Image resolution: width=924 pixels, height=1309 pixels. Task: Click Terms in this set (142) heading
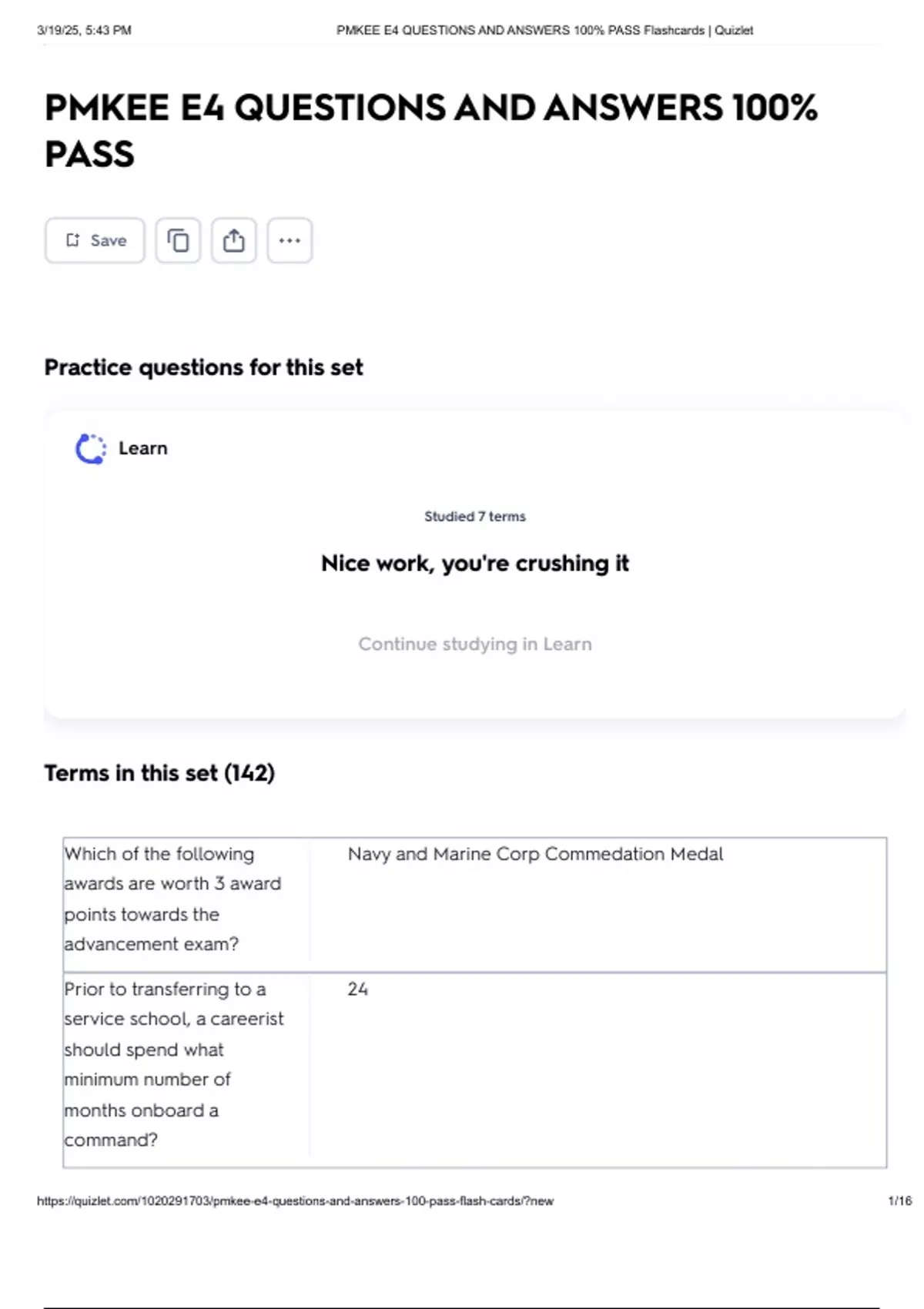pyautogui.click(x=159, y=772)
